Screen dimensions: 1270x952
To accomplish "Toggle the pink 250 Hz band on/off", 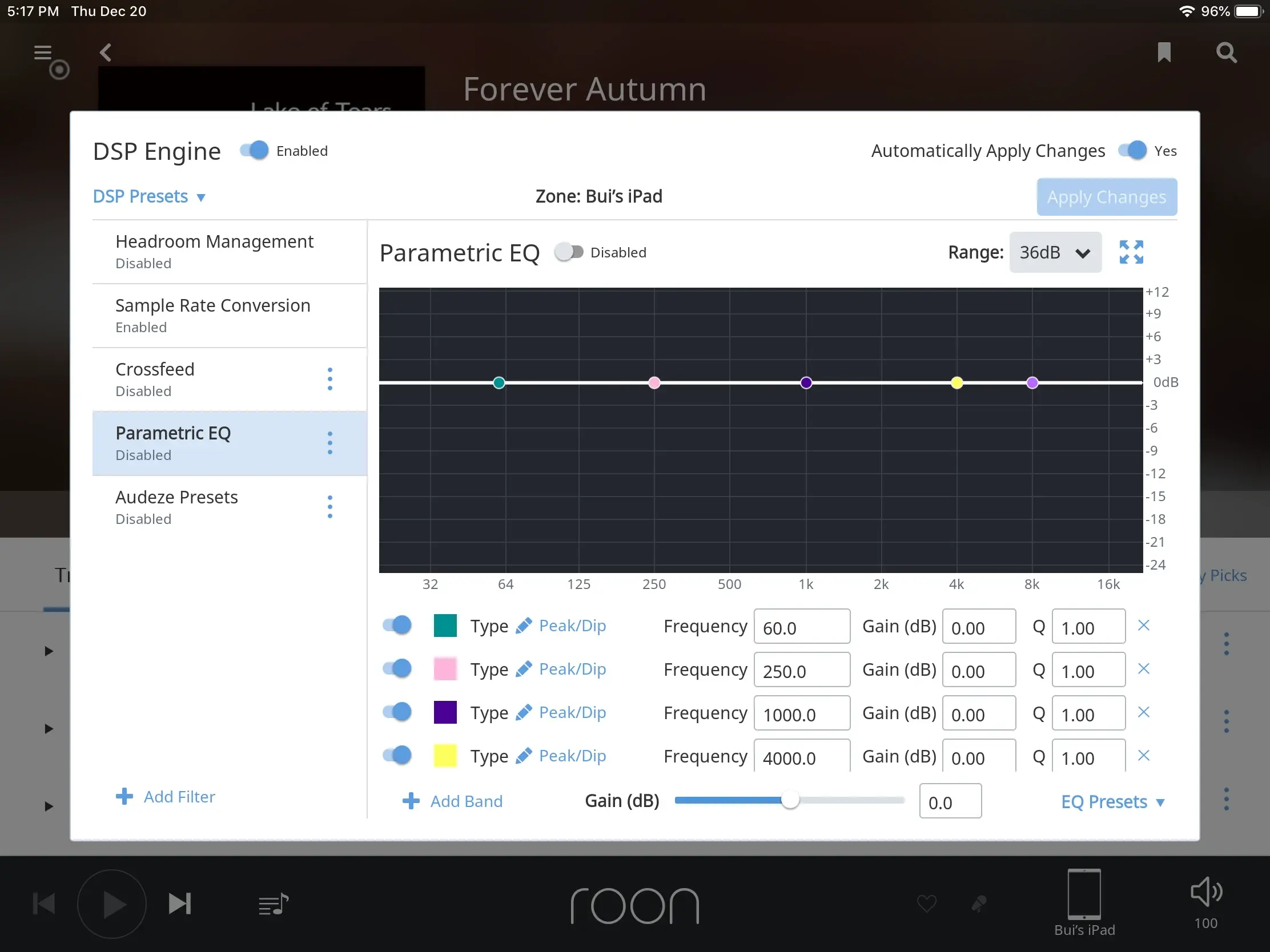I will tap(397, 668).
